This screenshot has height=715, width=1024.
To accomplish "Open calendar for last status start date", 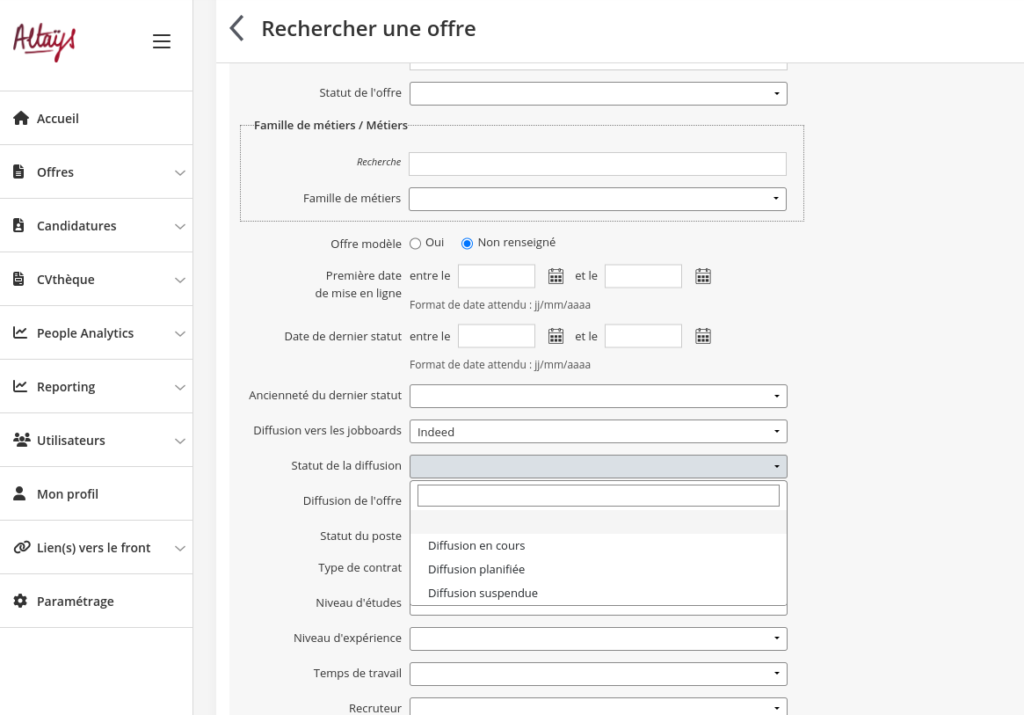I will [556, 337].
